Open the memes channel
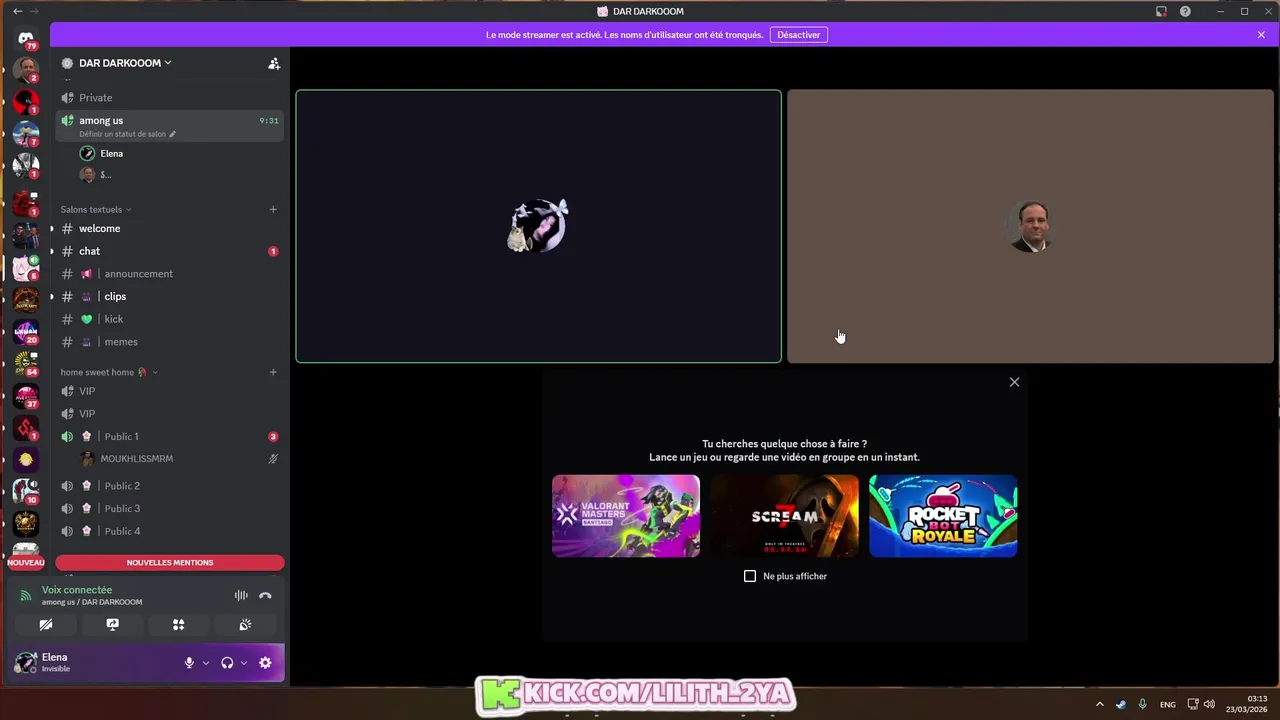This screenshot has height=720, width=1280. pyautogui.click(x=170, y=342)
